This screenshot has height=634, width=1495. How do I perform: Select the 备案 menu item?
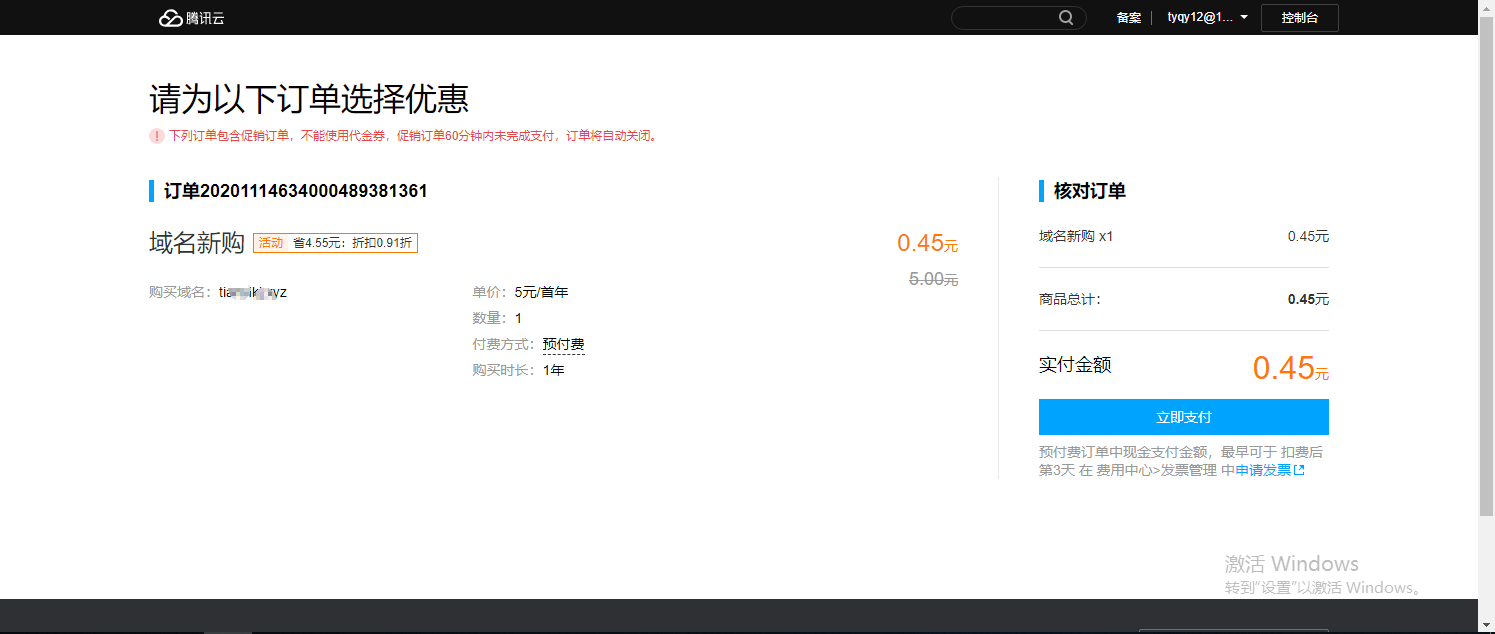click(x=1128, y=17)
